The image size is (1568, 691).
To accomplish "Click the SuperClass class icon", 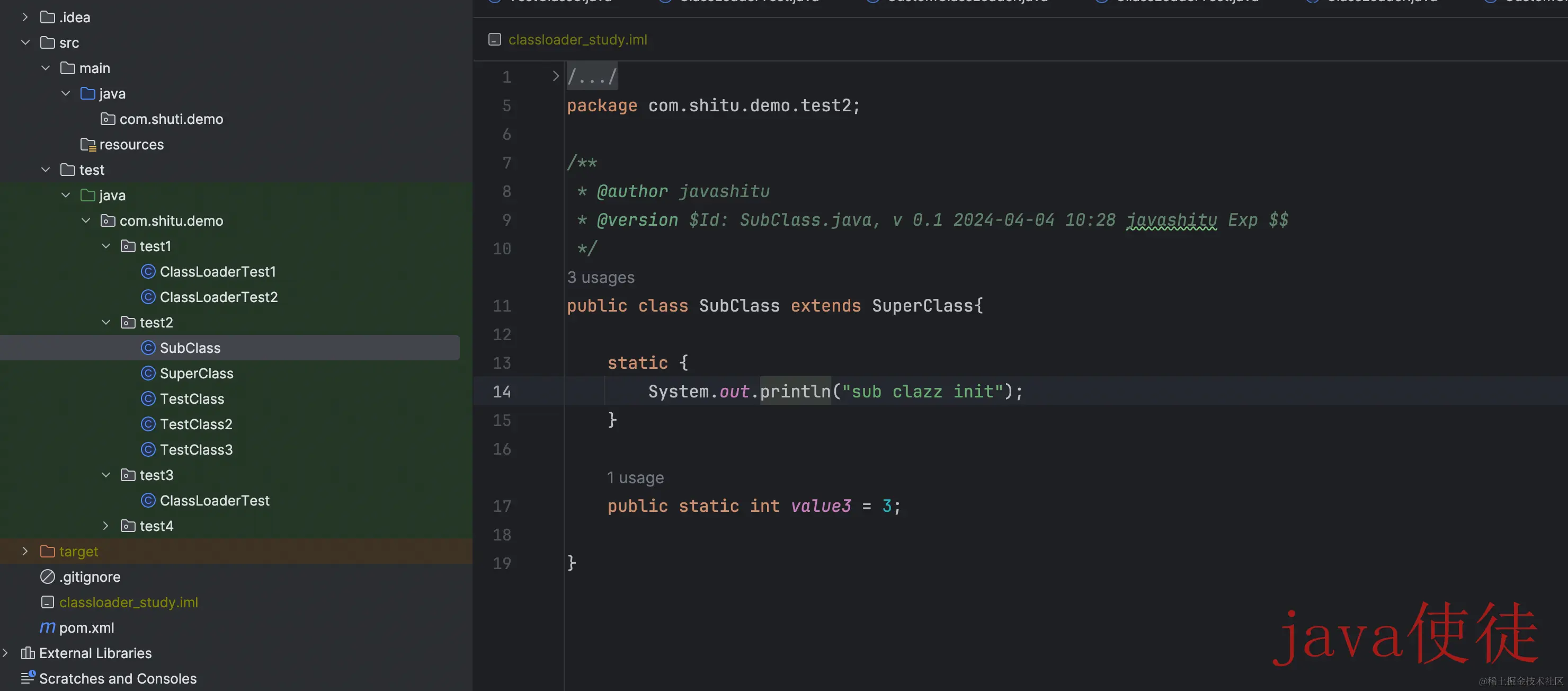I will pos(148,373).
